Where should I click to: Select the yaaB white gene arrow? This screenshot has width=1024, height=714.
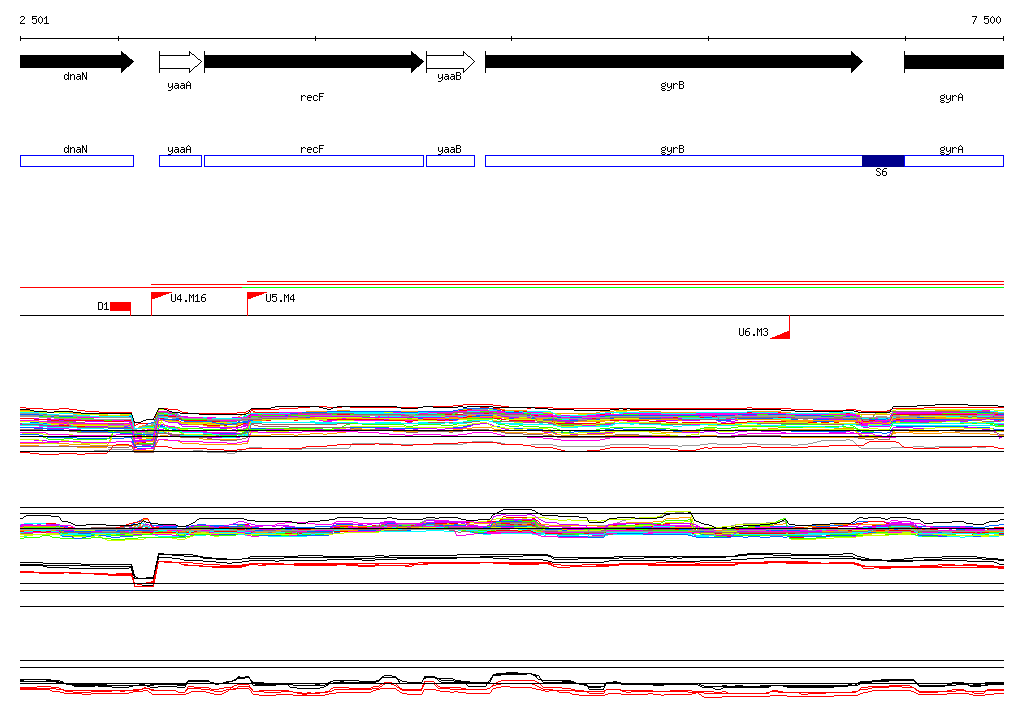click(x=451, y=62)
